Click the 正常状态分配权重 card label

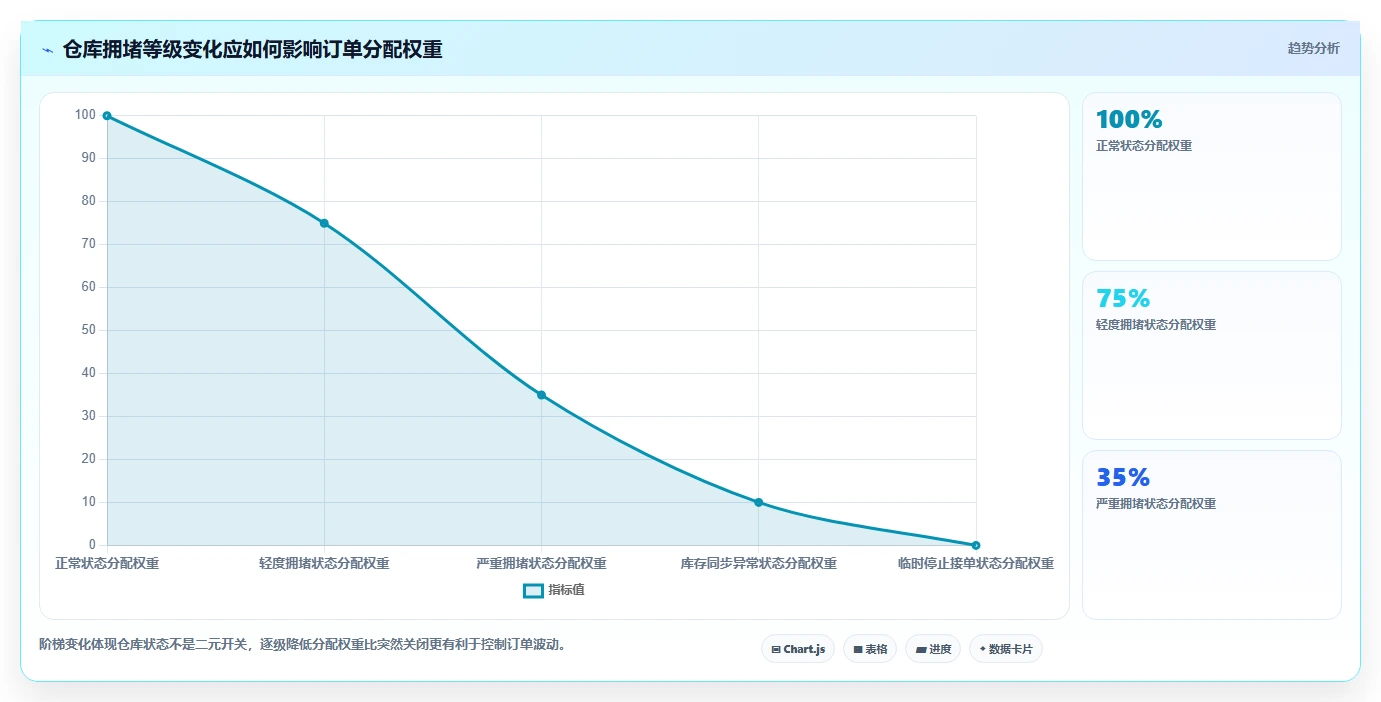click(x=1144, y=146)
